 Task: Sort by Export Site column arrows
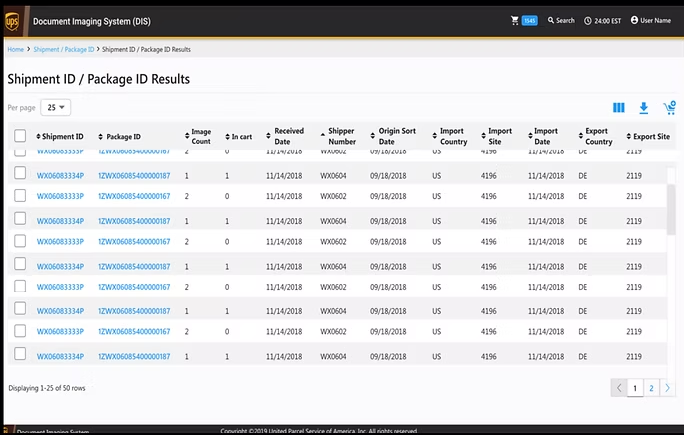pyautogui.click(x=629, y=137)
